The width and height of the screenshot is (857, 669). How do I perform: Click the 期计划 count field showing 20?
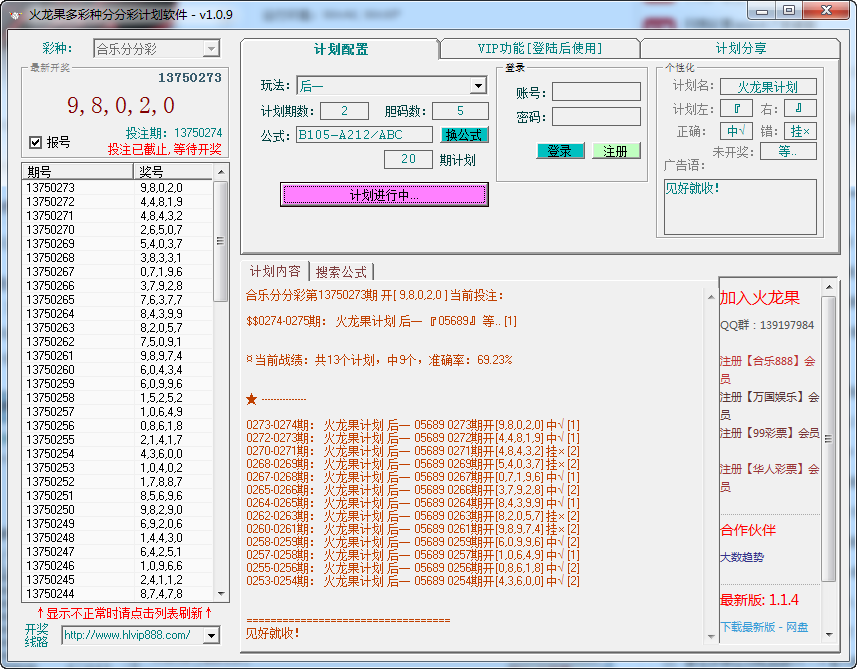tap(408, 159)
